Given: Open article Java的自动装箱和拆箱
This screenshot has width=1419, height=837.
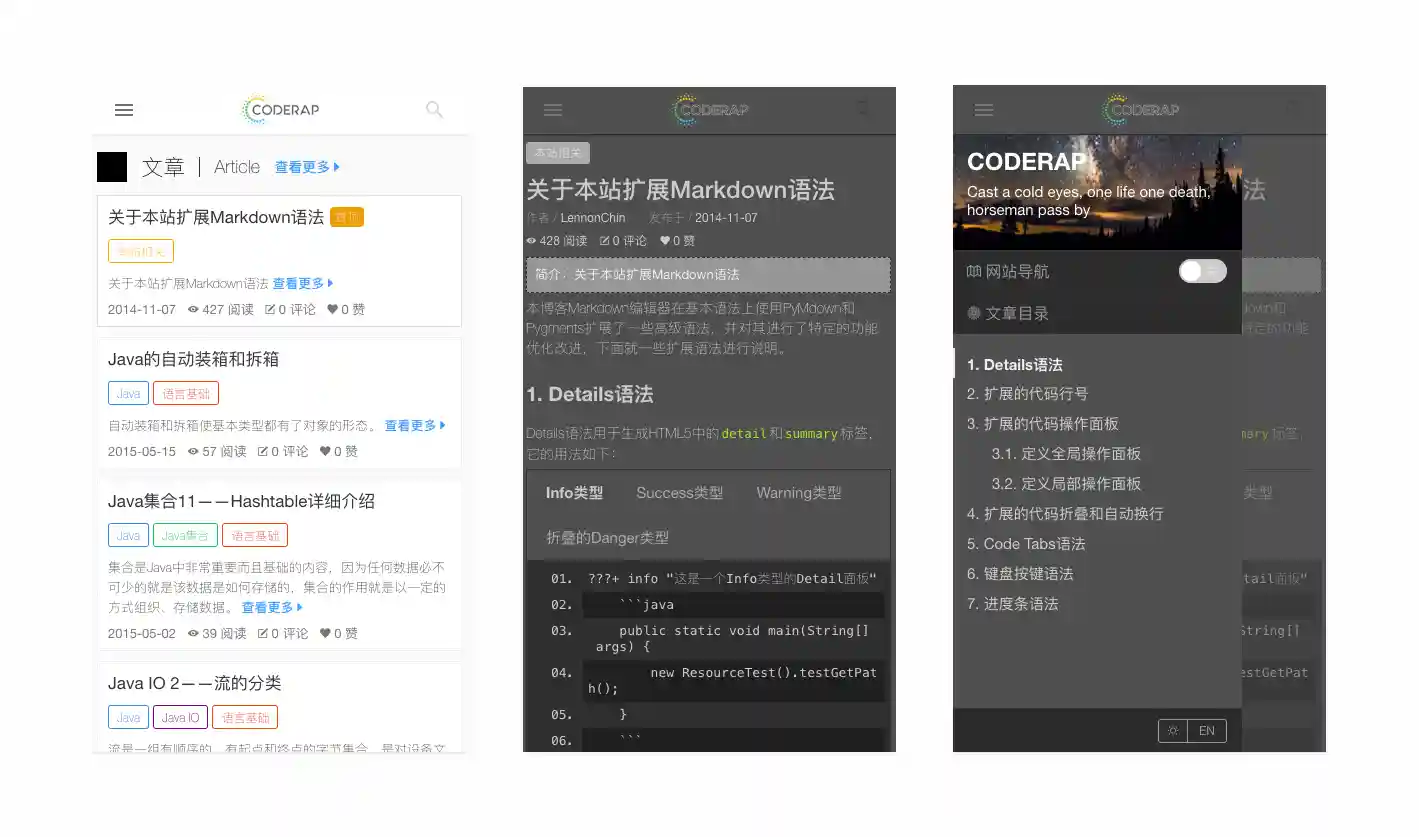Looking at the screenshot, I should [x=193, y=359].
